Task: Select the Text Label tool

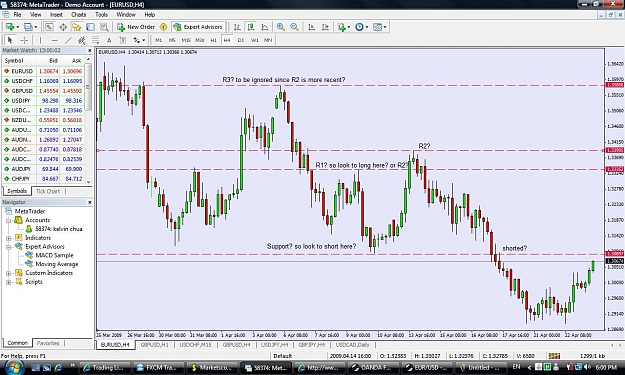Action: pos(123,40)
